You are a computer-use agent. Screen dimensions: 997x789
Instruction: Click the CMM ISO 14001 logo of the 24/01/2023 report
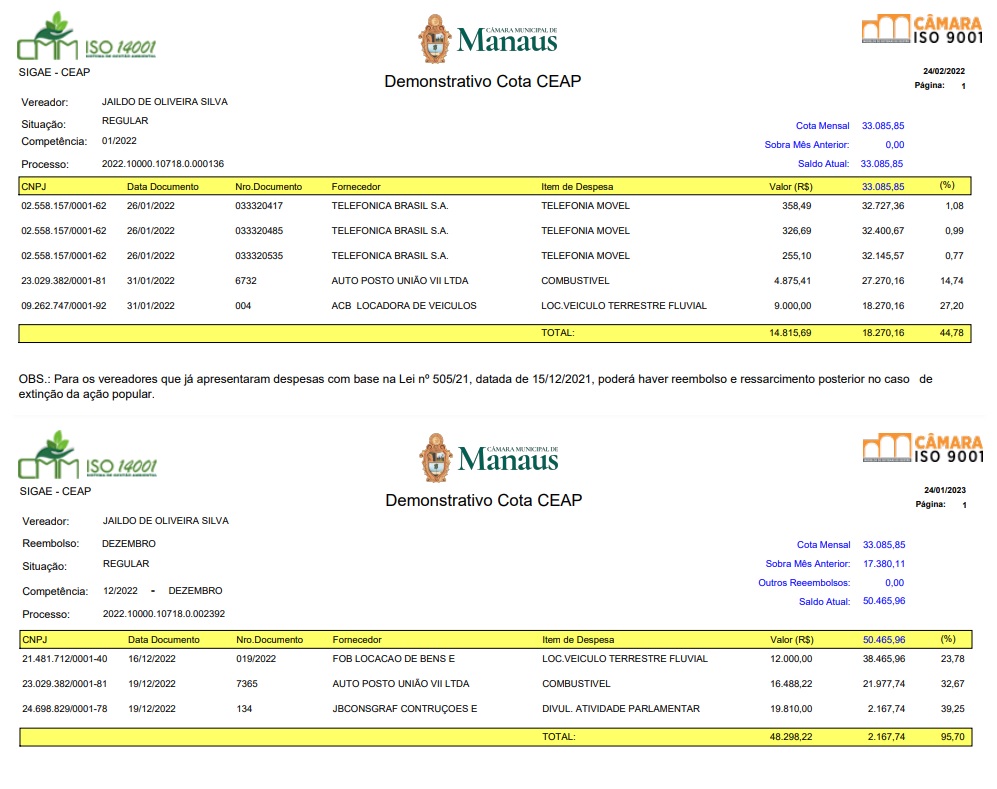(x=88, y=455)
